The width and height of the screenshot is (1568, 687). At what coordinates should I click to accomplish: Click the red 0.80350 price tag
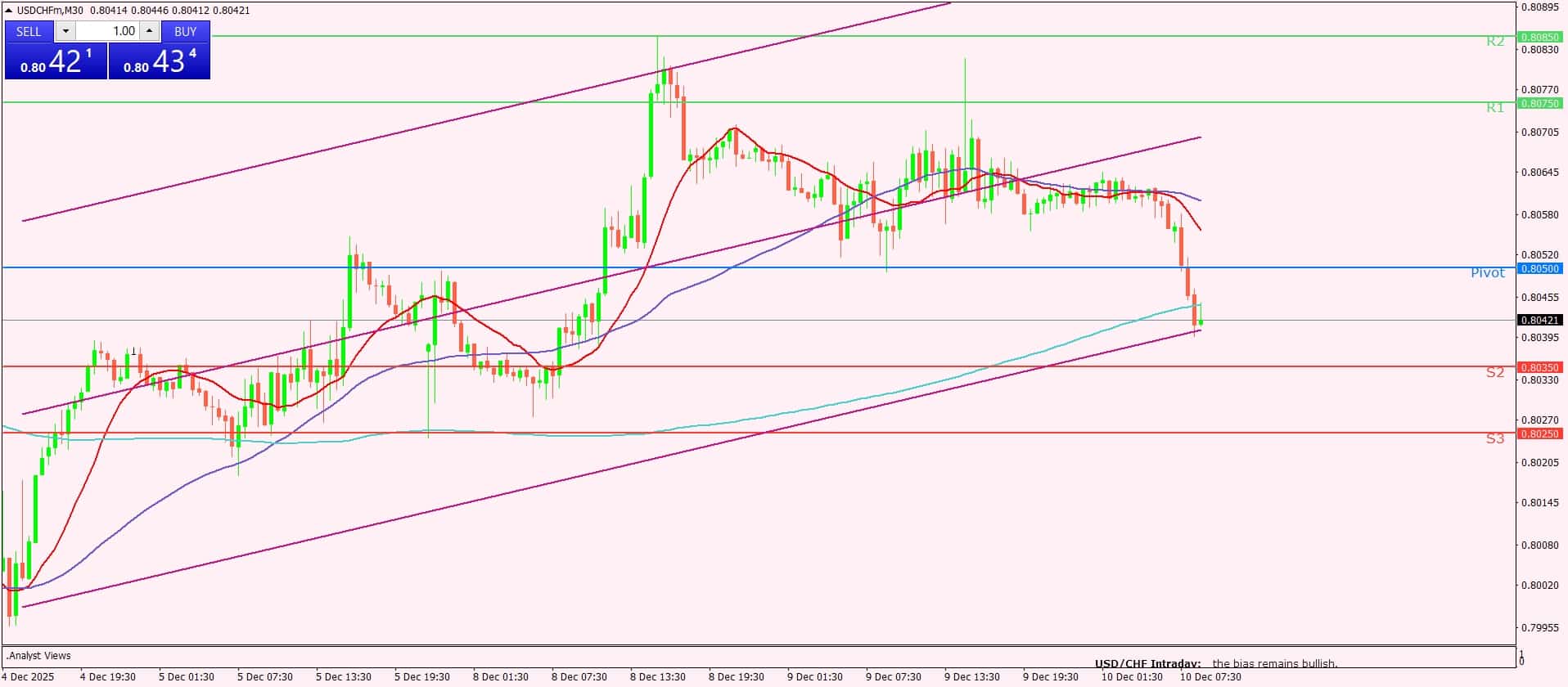click(1539, 367)
